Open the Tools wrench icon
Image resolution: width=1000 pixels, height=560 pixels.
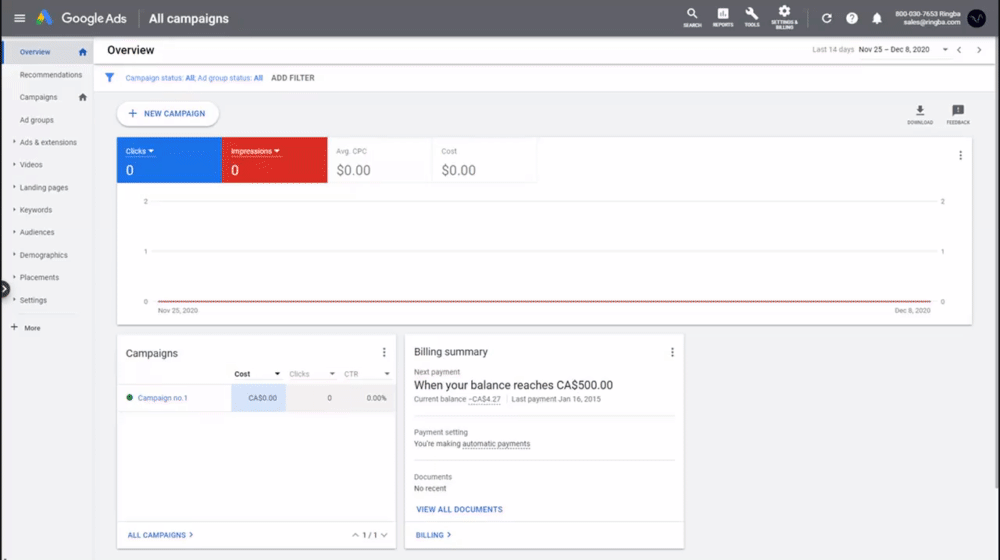[x=752, y=17]
